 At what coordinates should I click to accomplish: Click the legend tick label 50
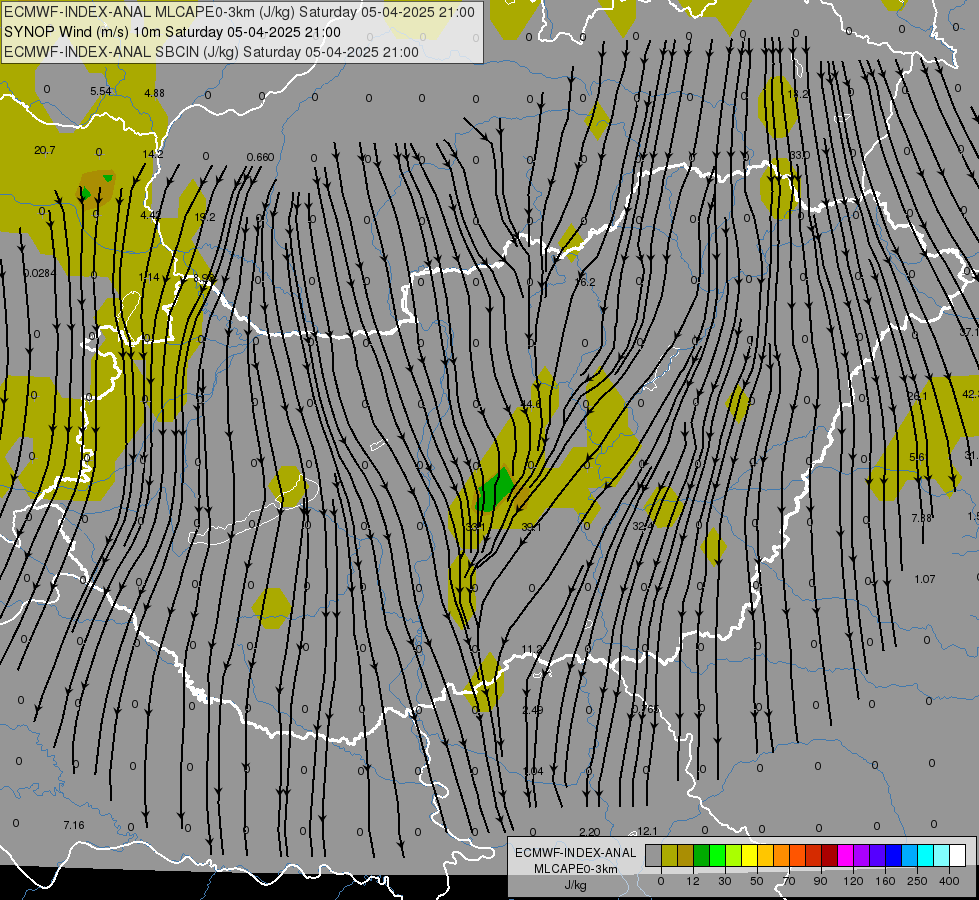coord(757,881)
